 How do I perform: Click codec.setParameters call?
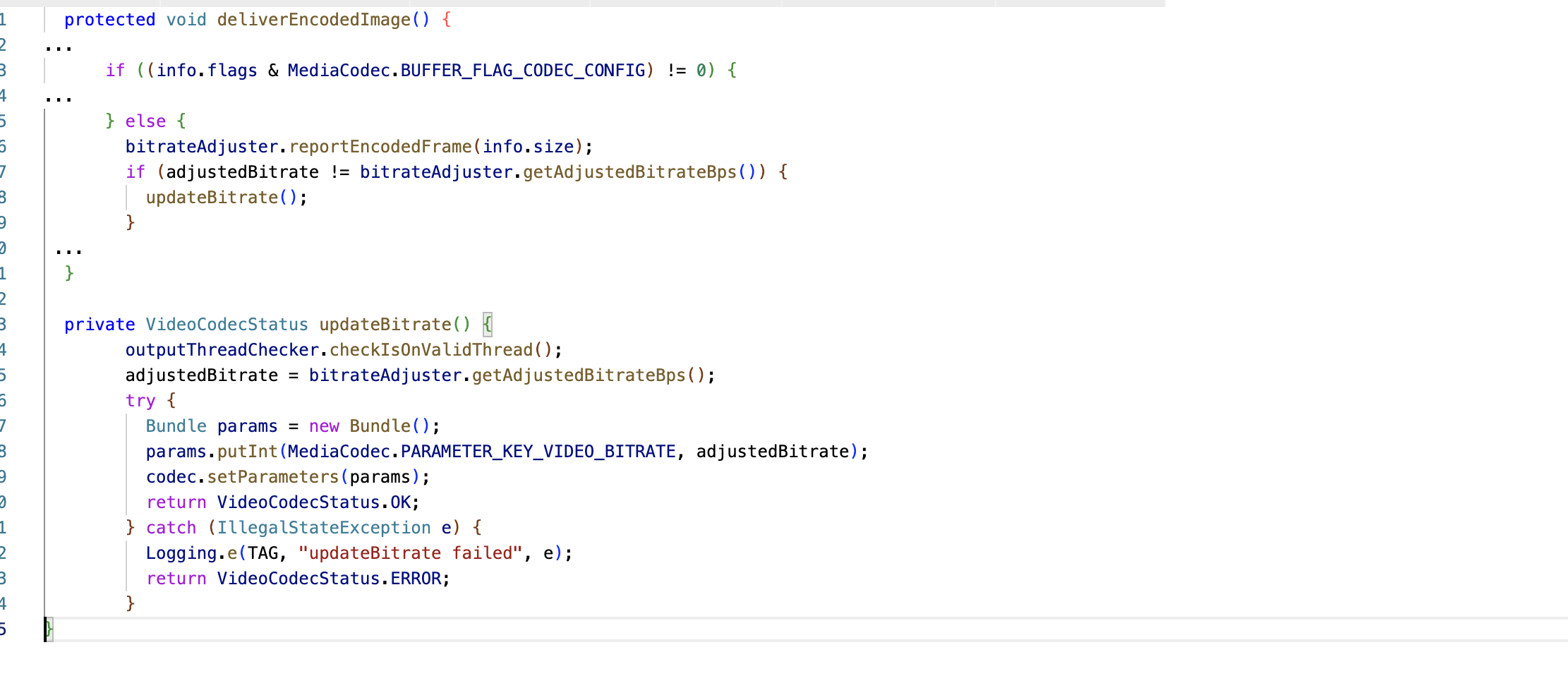[243, 477]
